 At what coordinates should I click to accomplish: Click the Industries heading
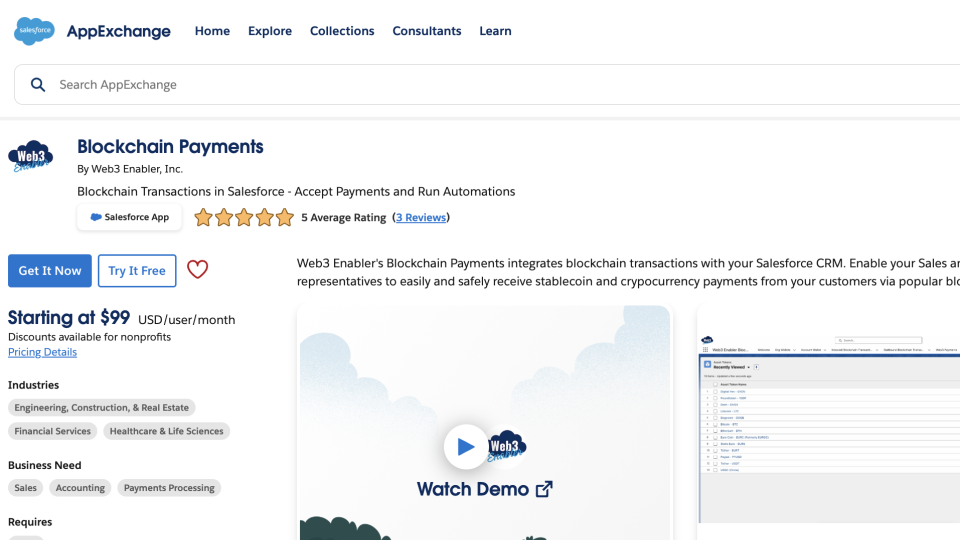pos(34,385)
